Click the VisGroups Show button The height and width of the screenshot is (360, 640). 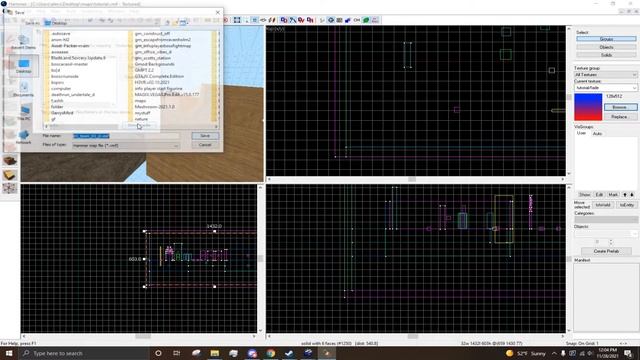tap(584, 195)
